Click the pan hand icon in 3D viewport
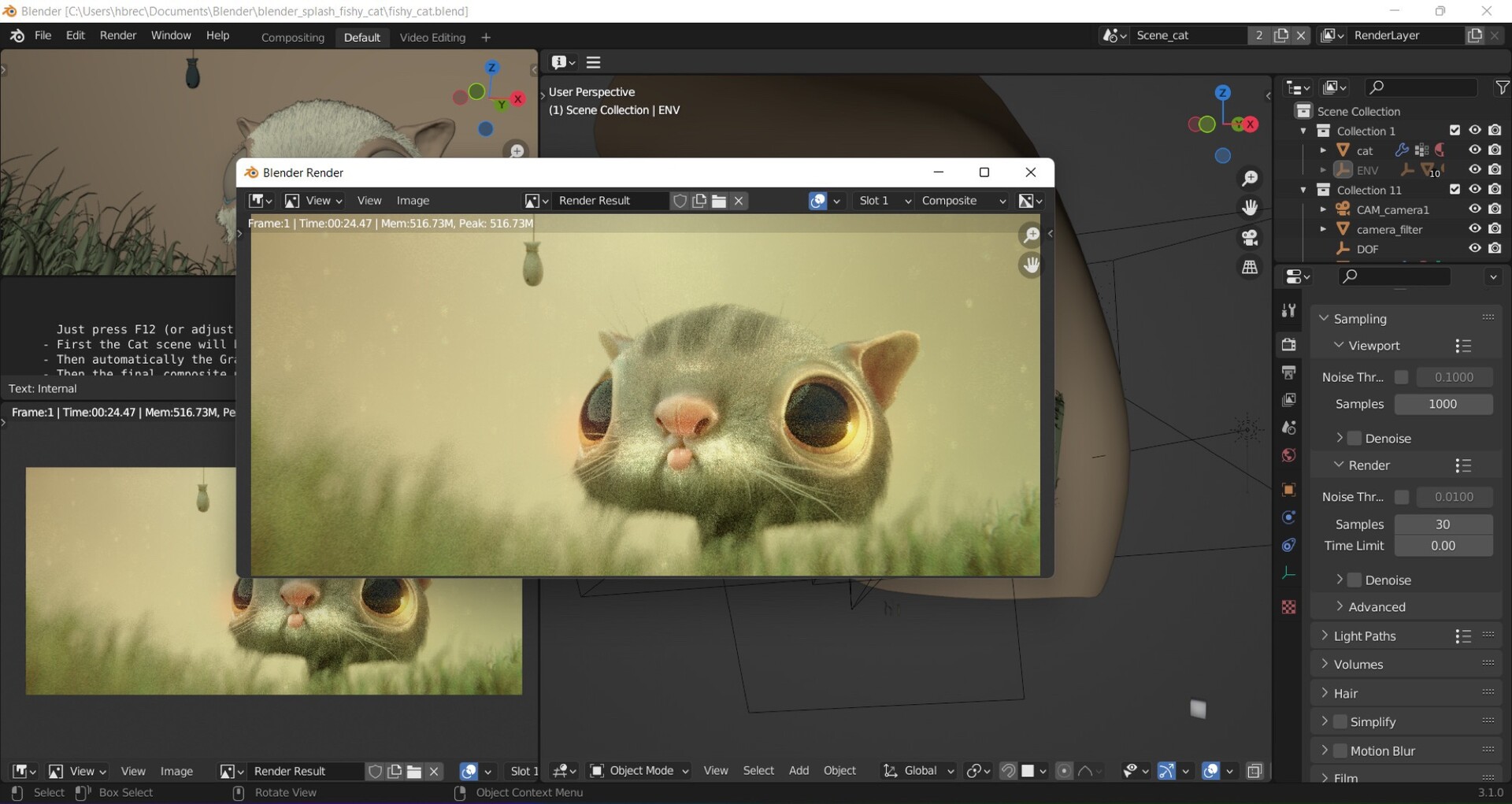 (1250, 208)
